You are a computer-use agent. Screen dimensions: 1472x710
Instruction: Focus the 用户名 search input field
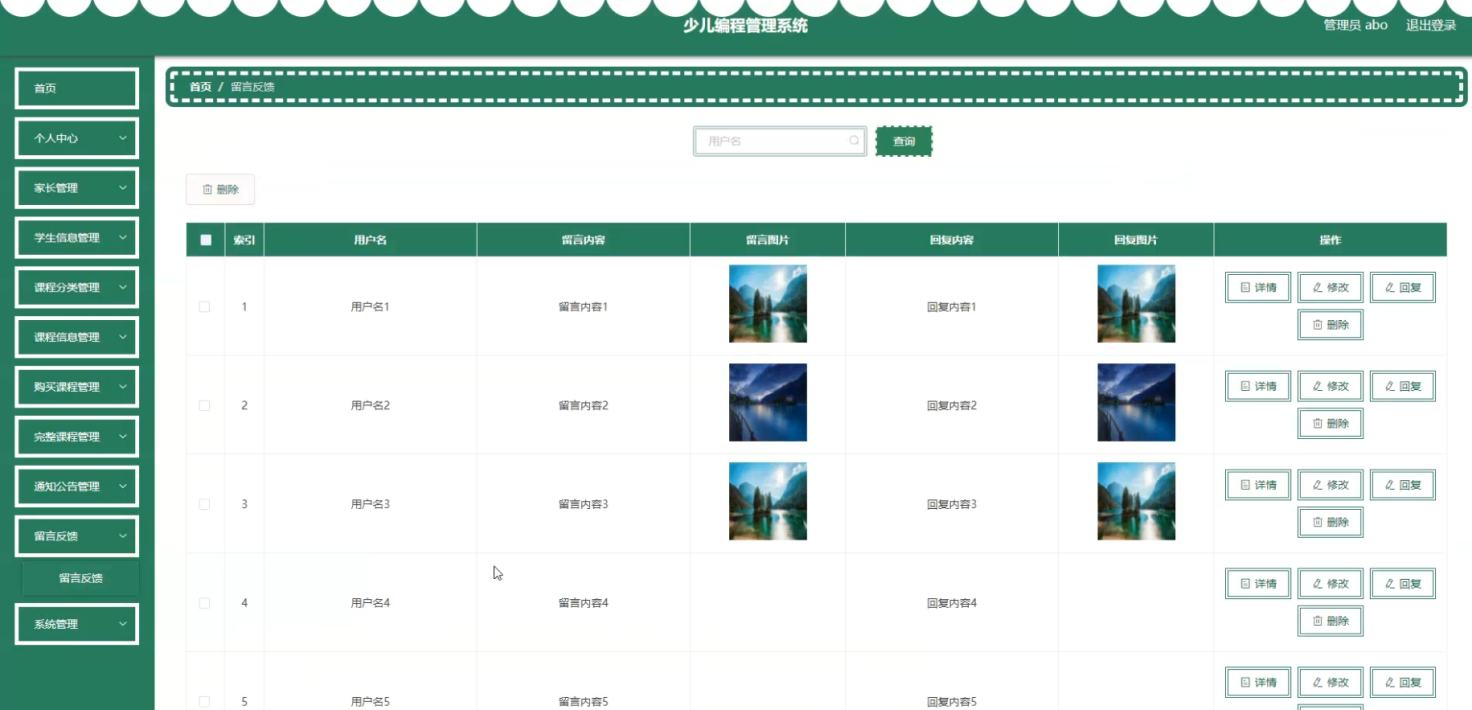coord(780,141)
